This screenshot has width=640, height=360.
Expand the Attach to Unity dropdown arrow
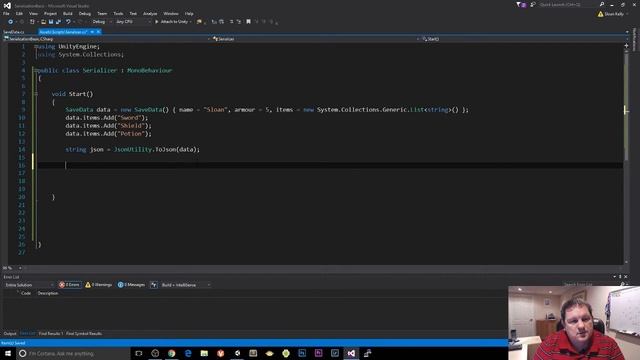pyautogui.click(x=191, y=22)
